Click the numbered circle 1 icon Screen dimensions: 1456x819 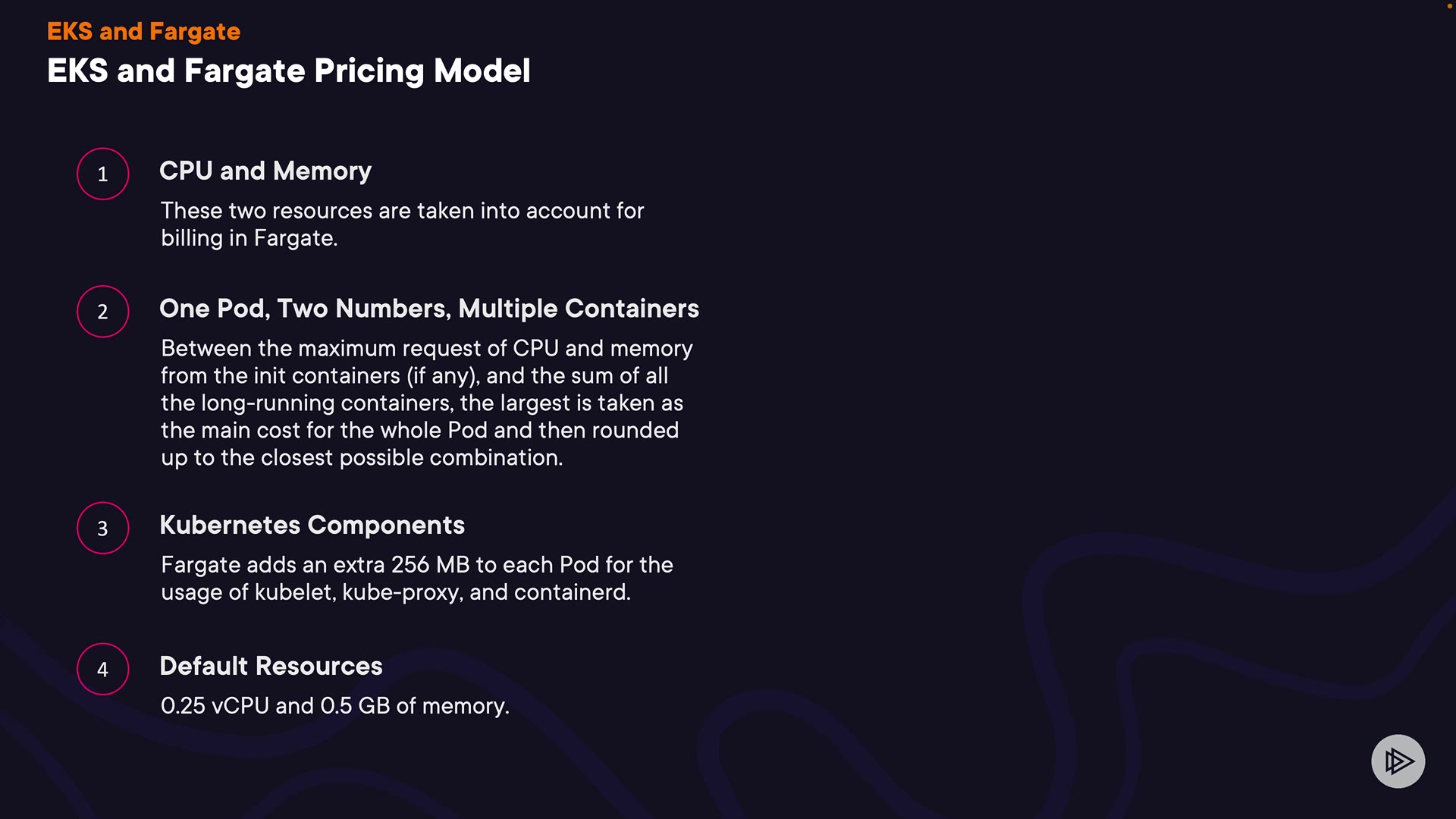(103, 174)
